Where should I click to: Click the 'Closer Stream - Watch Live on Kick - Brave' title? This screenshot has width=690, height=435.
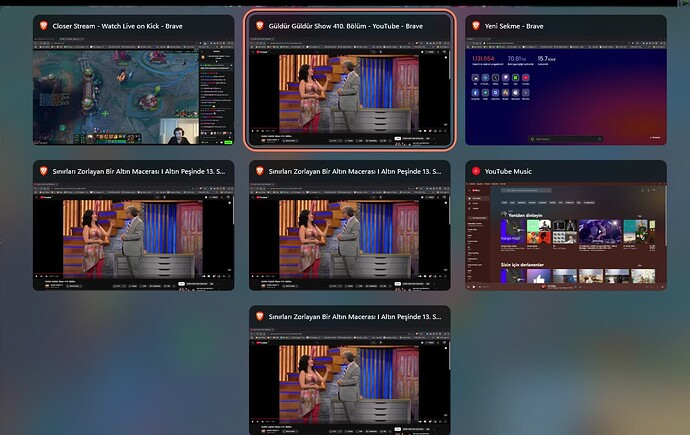click(117, 26)
